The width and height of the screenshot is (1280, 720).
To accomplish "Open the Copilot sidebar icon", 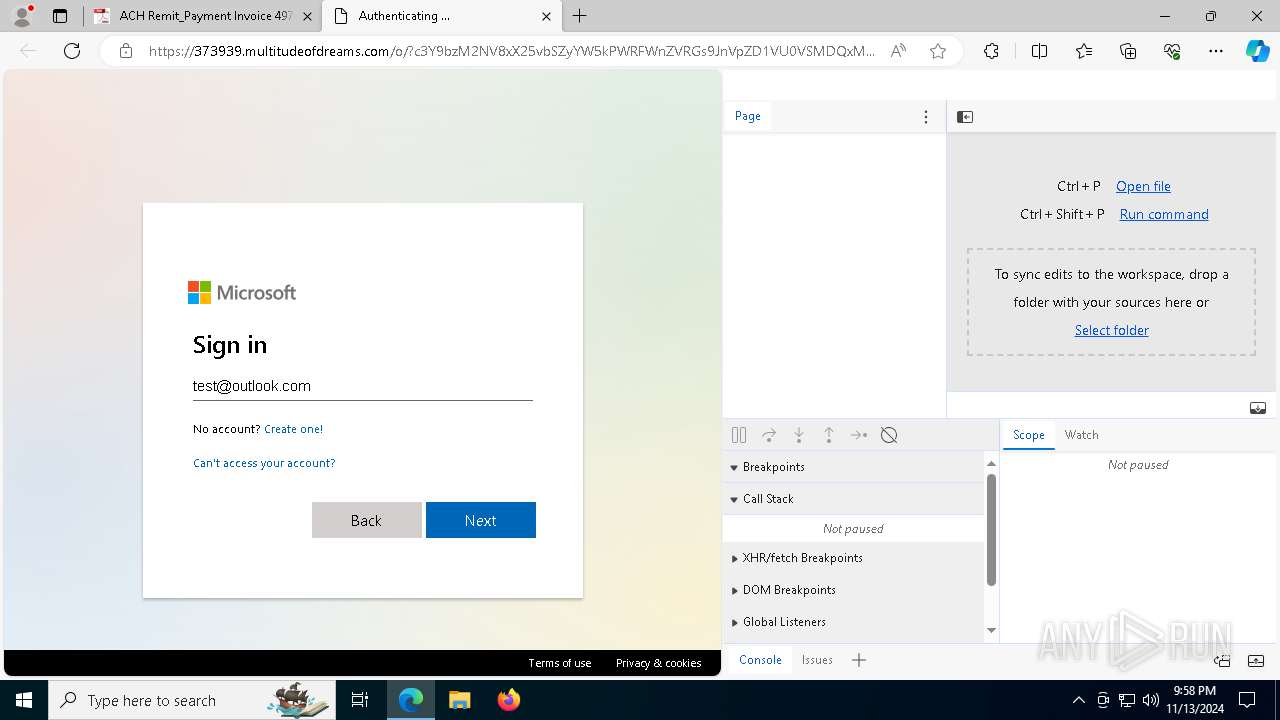I will coord(1257,51).
